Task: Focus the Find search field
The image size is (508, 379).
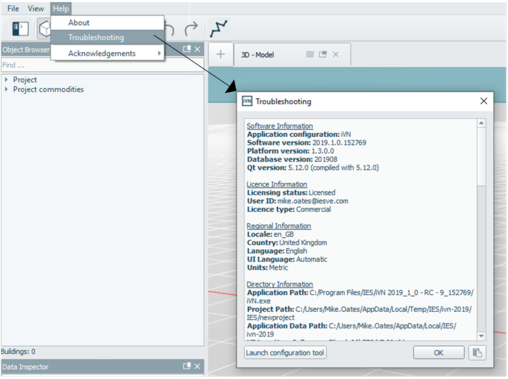Action: [x=102, y=65]
